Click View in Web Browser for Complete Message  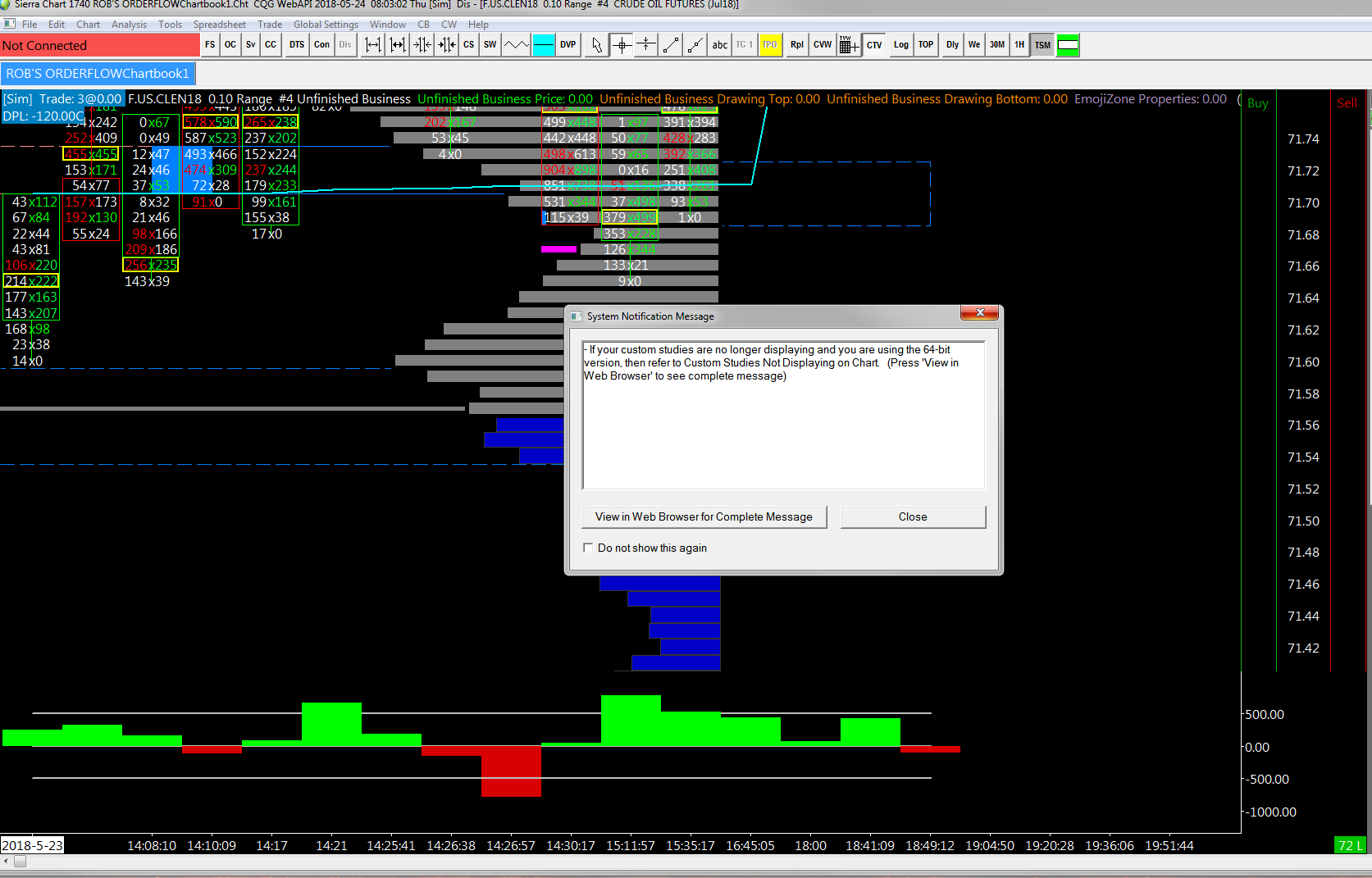pyautogui.click(x=704, y=516)
